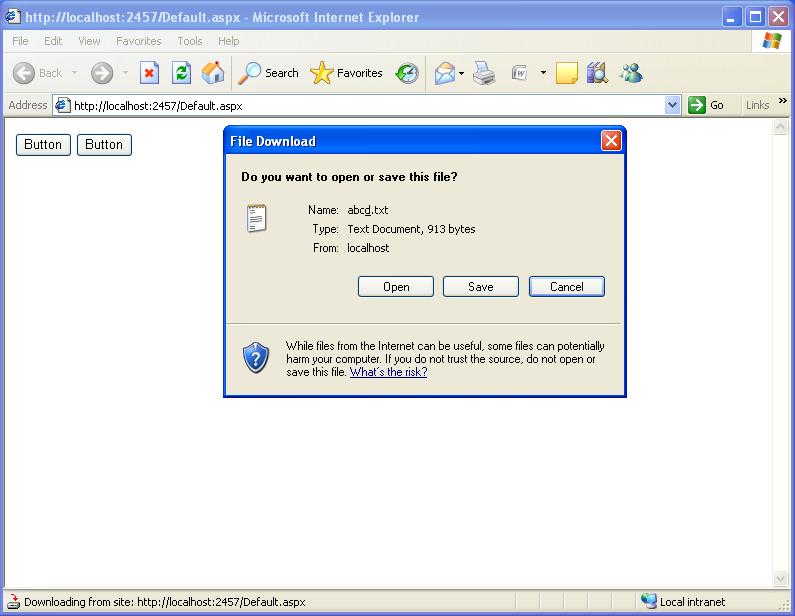Expand the Links toolbar chevron
This screenshot has height=616, width=795.
pyautogui.click(x=783, y=100)
